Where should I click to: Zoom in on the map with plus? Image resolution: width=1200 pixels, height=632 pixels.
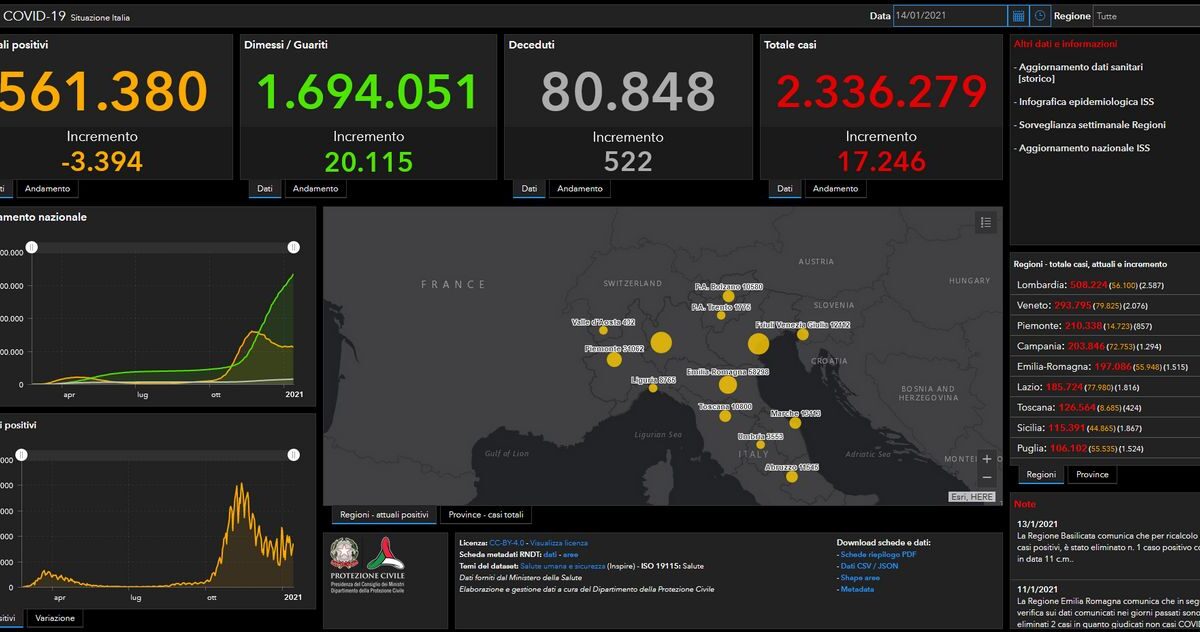[987, 459]
